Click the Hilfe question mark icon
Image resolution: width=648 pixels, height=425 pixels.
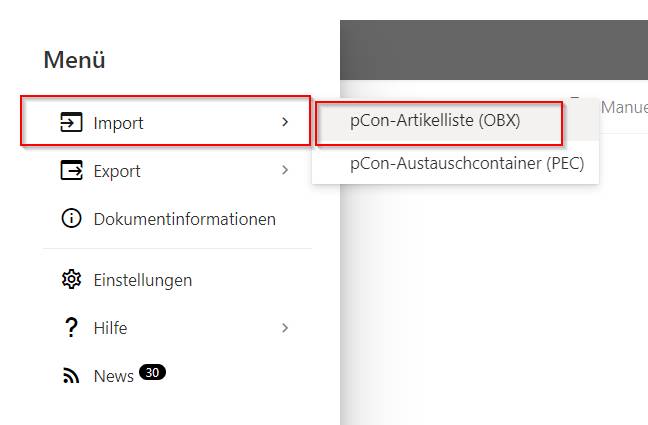[71, 327]
